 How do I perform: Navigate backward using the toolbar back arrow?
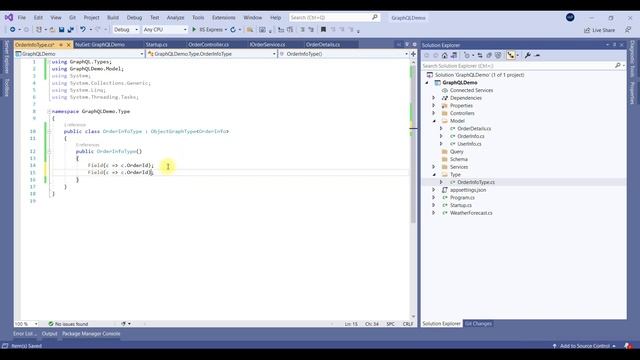pos(13,30)
